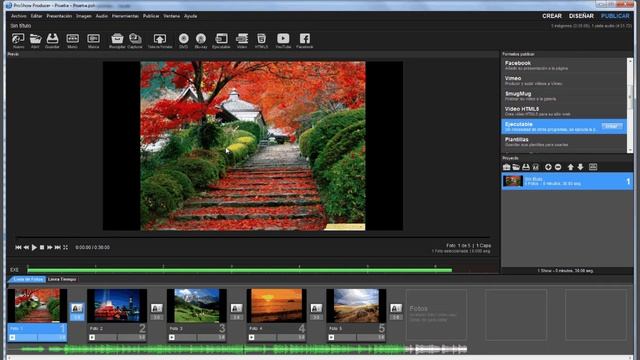This screenshot has width=640, height=360.
Task: Open the Publicar menu
Action: click(x=151, y=16)
